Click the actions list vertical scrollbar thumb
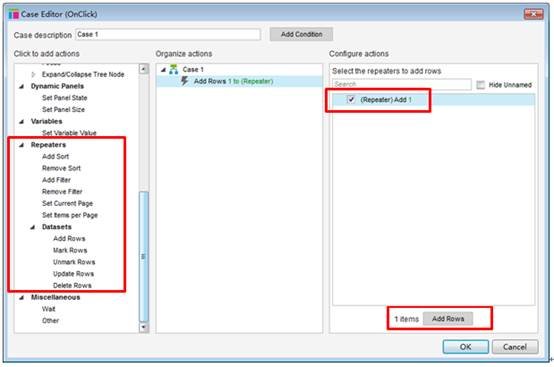Image resolution: width=554 pixels, height=367 pixels. [x=143, y=256]
